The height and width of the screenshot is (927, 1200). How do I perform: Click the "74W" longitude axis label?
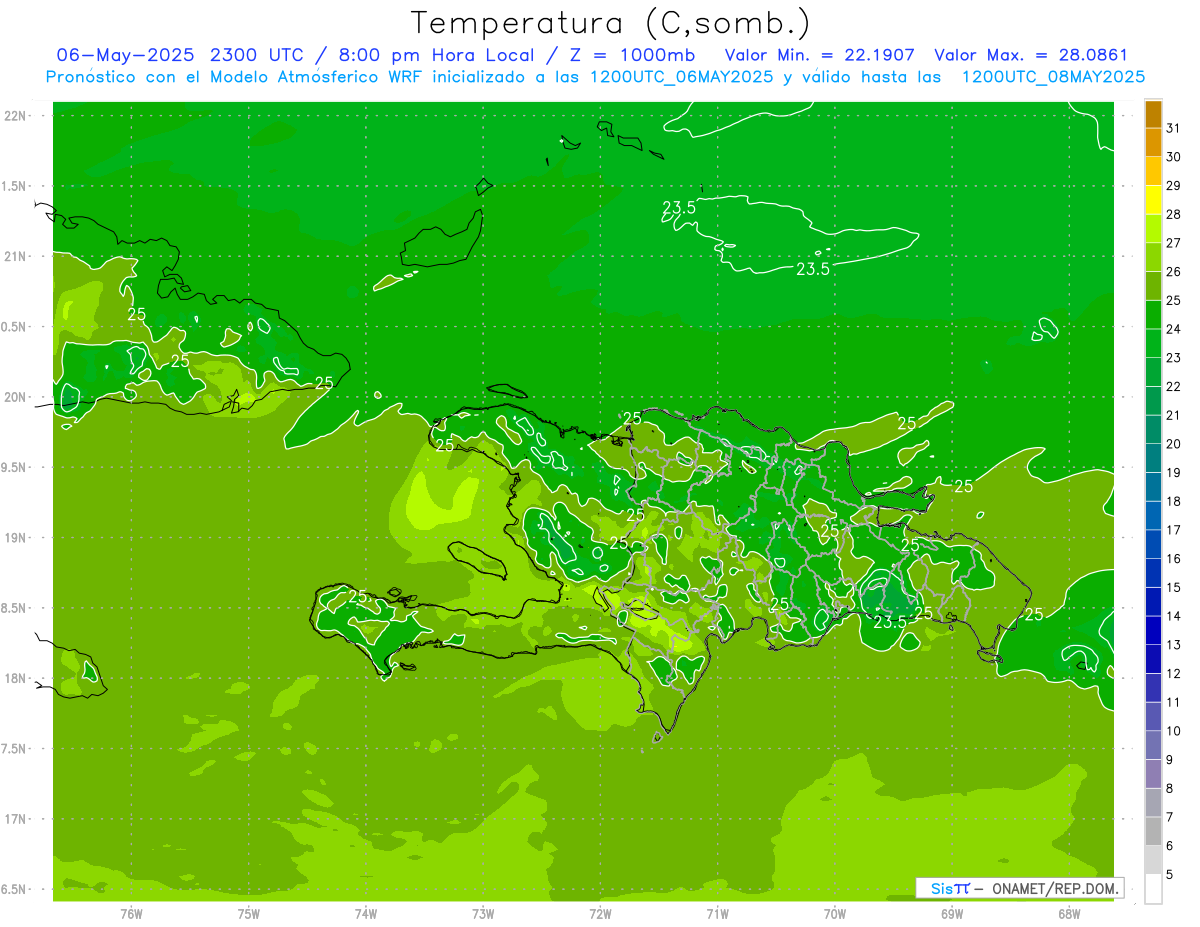(366, 914)
